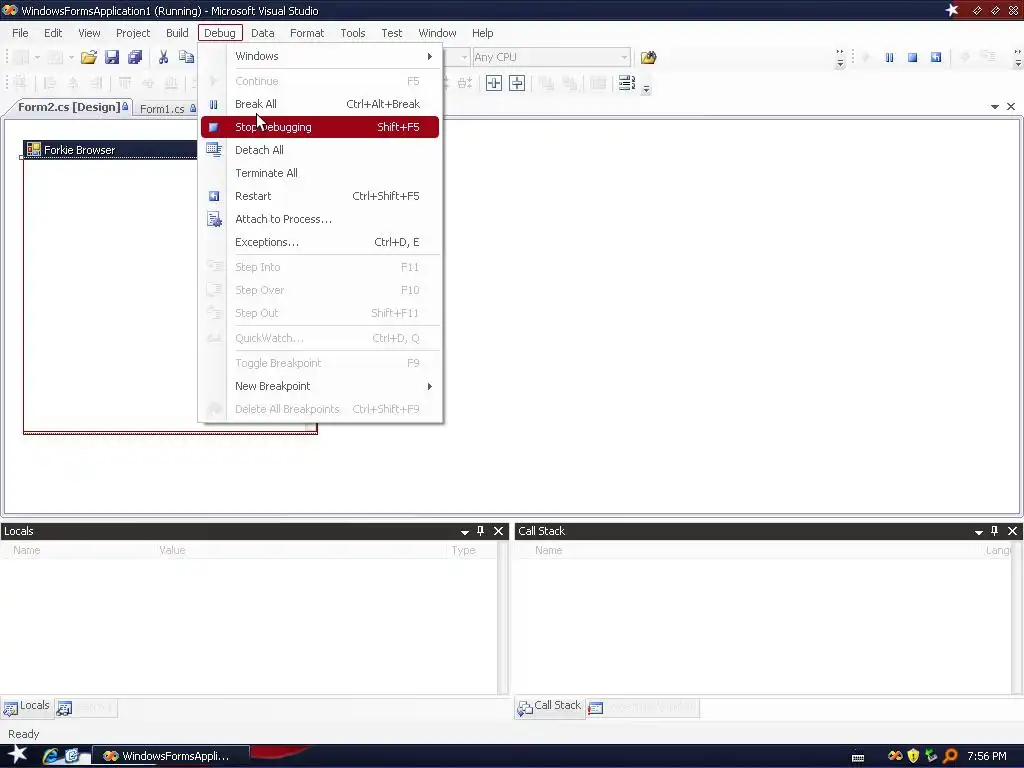
Task: Click the orange magnifier tray icon
Action: [x=950, y=756]
